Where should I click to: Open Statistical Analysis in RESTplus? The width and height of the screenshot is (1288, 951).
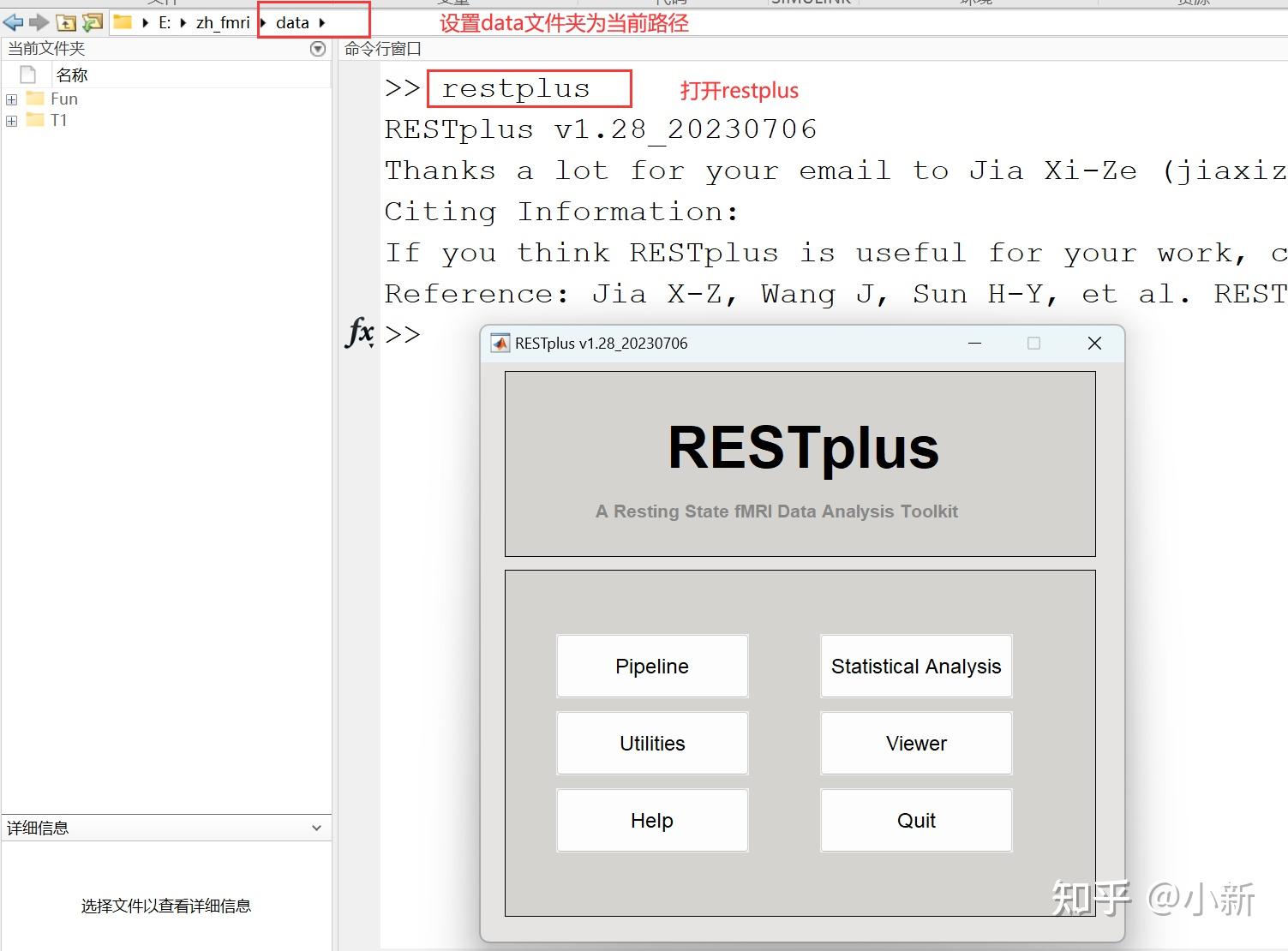point(915,666)
